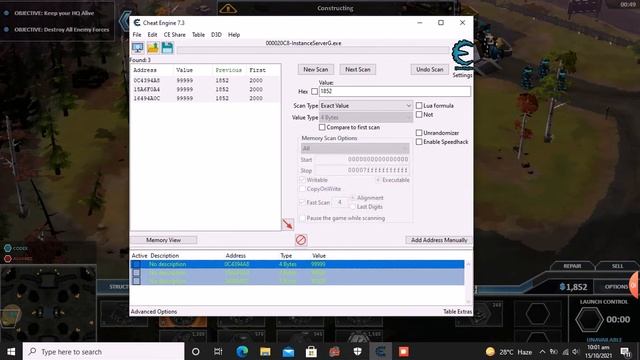This screenshot has width=640, height=360.
Task: Click the volume speaker tray icon
Action: coord(576,351)
